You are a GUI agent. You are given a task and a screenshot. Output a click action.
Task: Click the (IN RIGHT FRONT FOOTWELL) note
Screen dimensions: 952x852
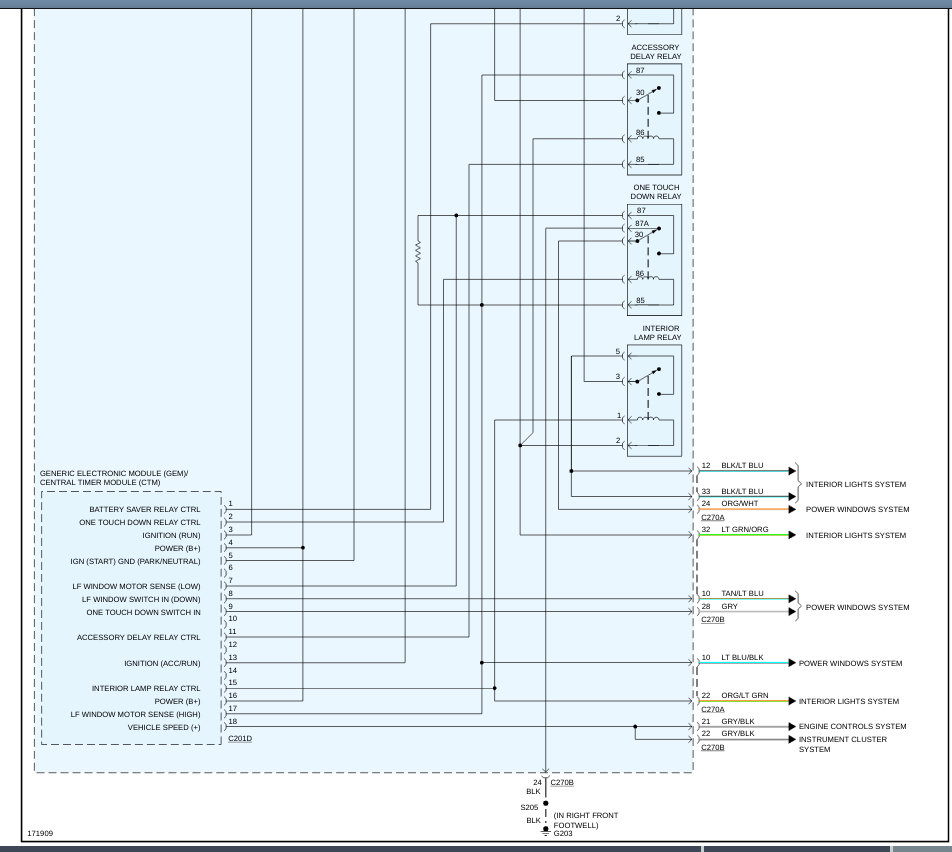coord(585,820)
